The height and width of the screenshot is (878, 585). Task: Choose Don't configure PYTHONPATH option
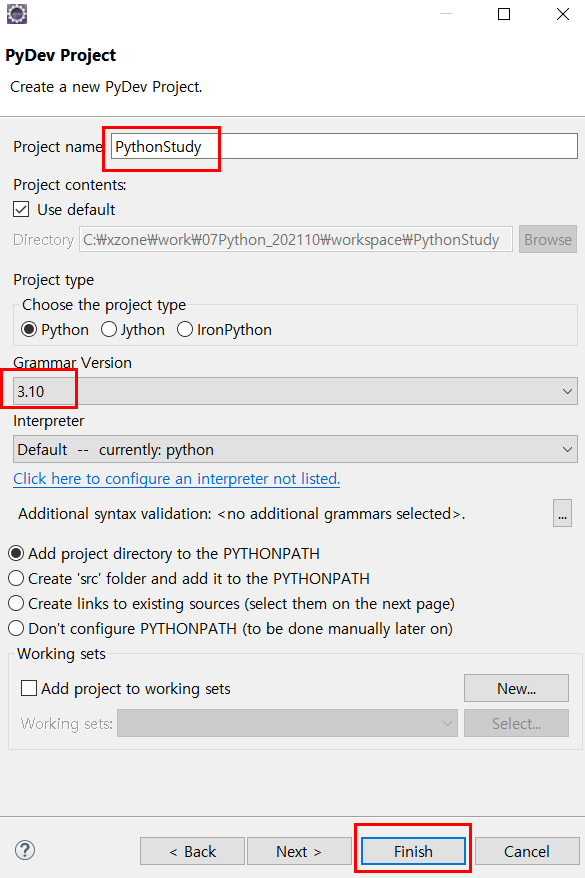click(231, 628)
